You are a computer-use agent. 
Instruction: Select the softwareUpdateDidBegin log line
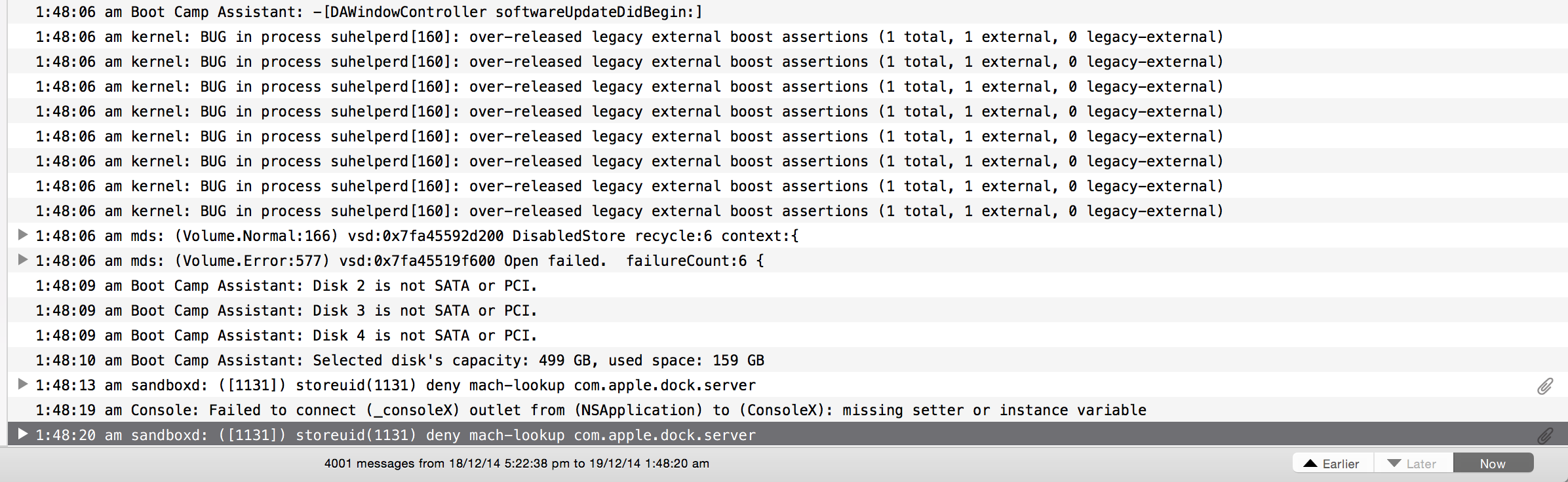pos(787,12)
